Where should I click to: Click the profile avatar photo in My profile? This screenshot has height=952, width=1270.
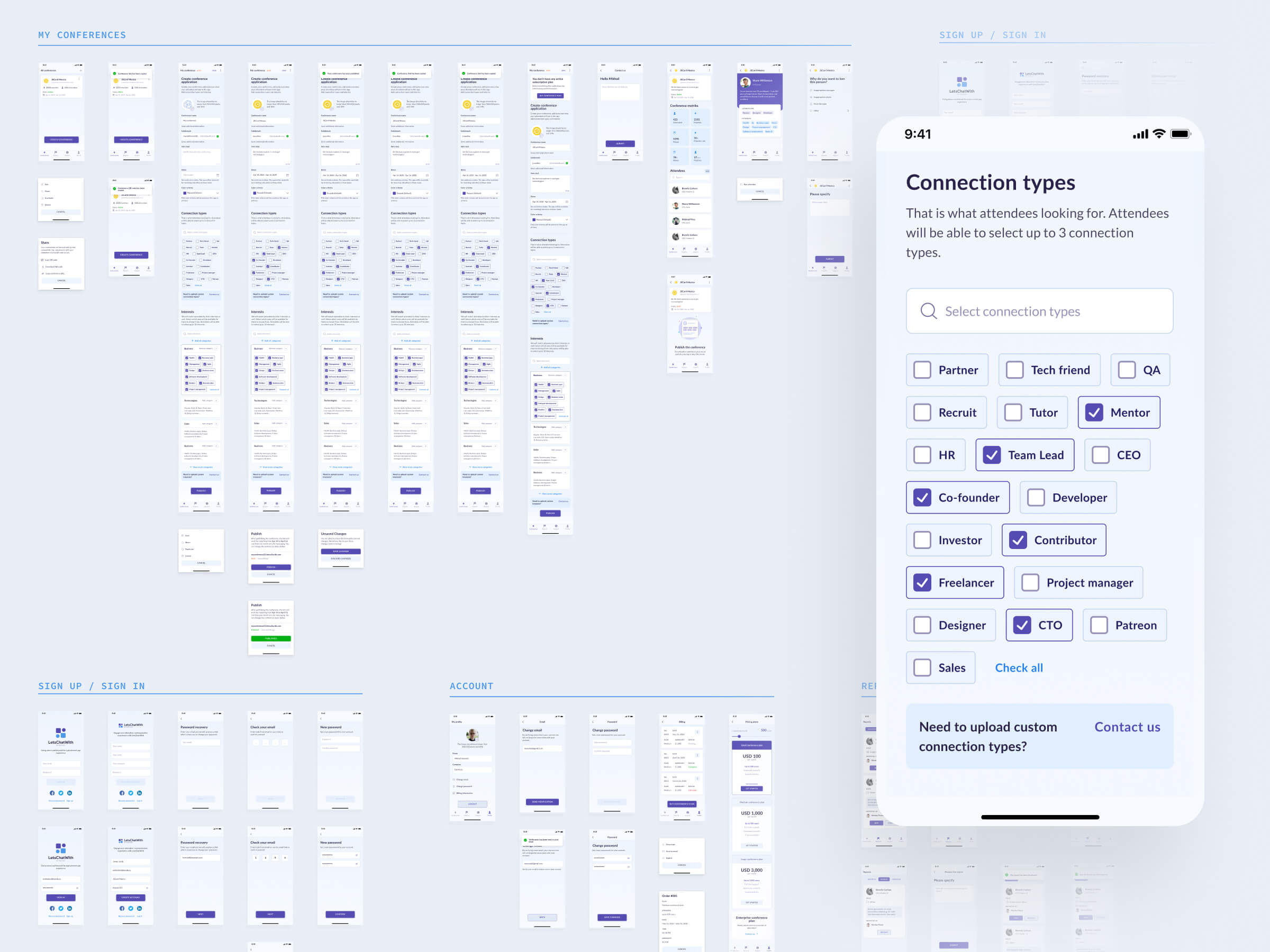click(472, 735)
